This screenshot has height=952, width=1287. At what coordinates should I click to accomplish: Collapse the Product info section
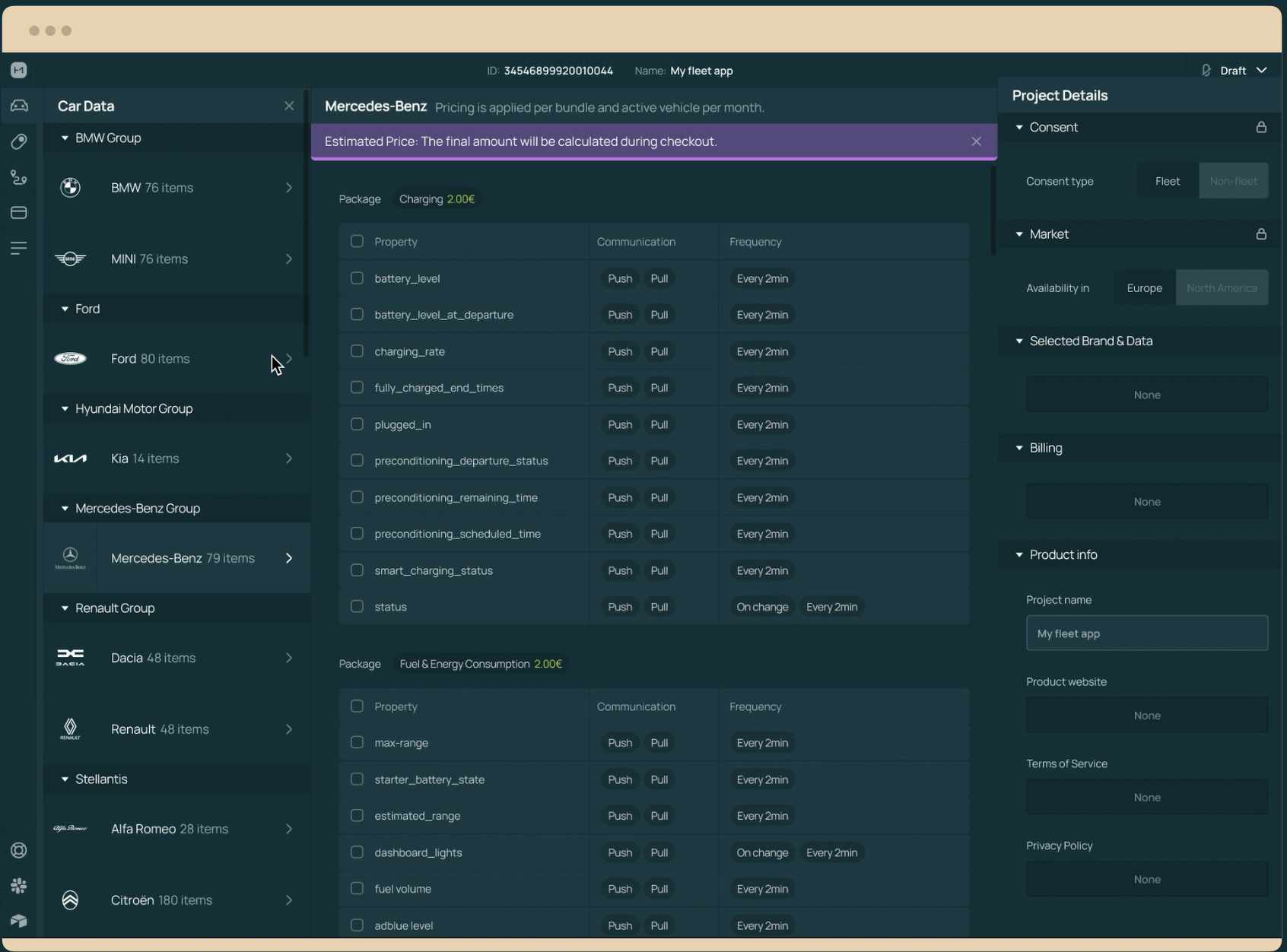[1019, 554]
